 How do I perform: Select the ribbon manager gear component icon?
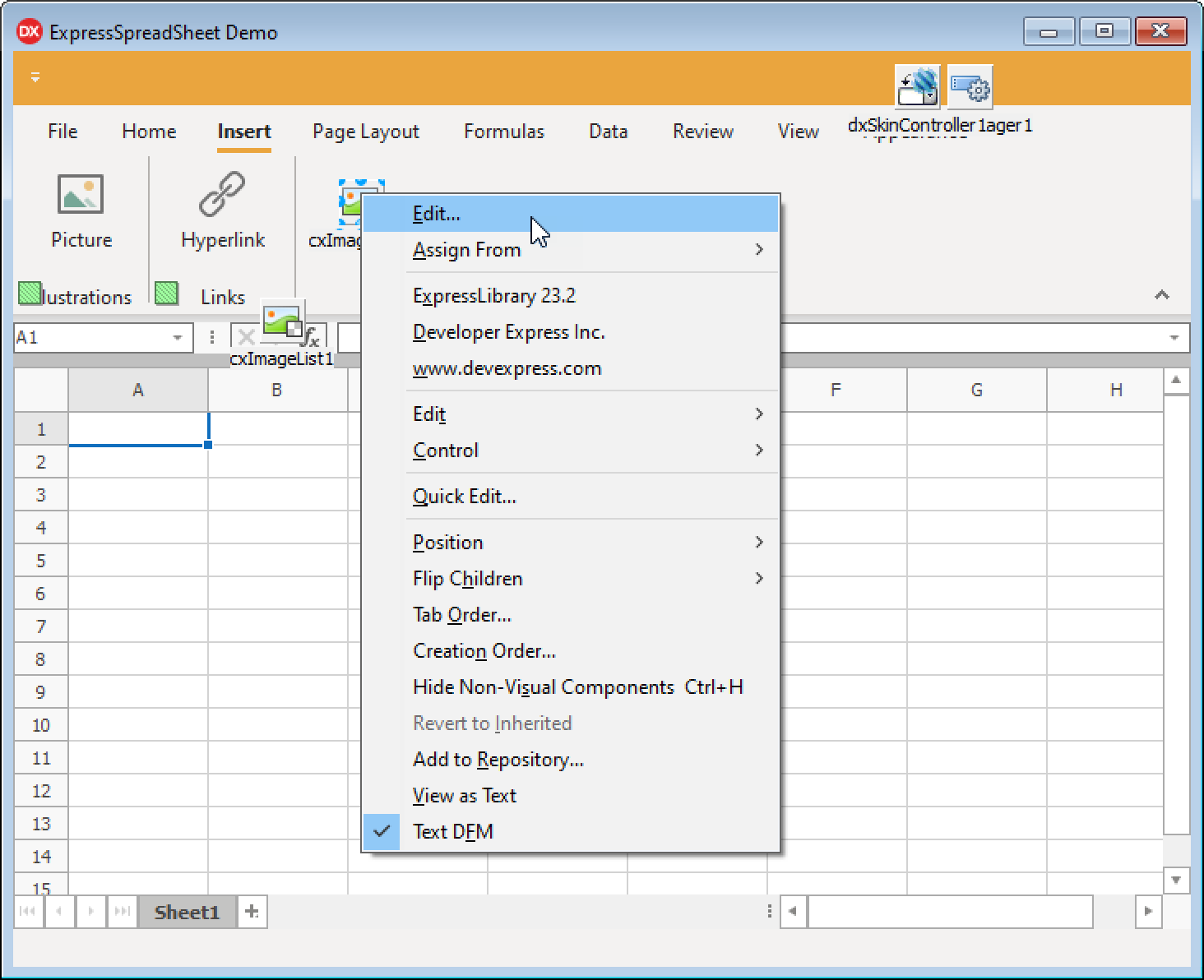970,87
